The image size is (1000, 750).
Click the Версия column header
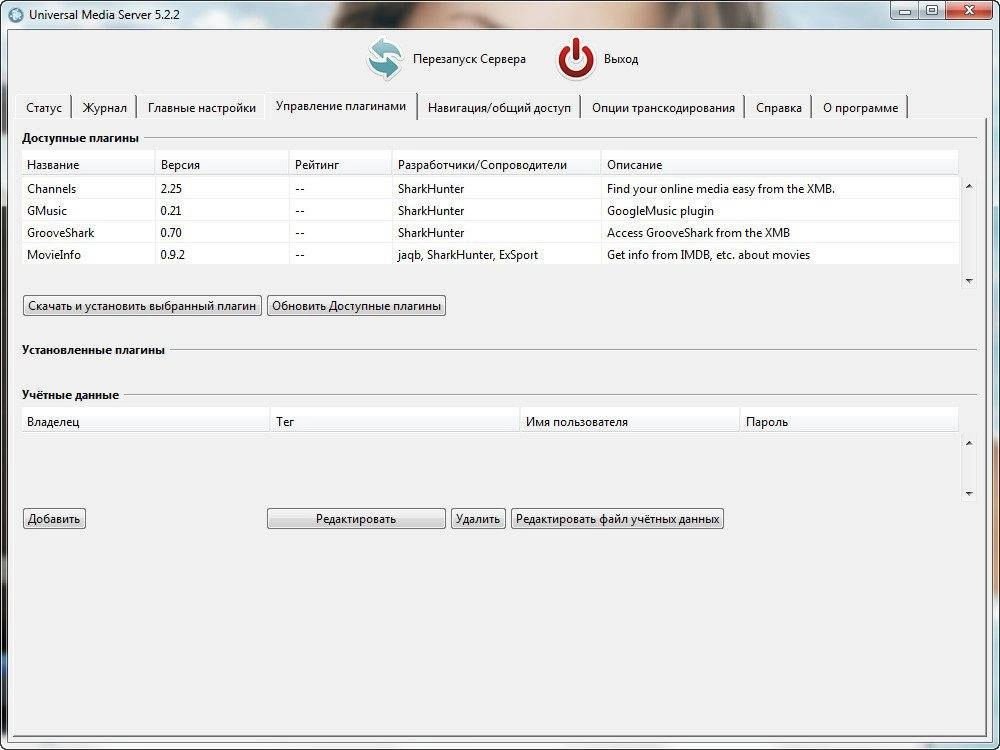[222, 165]
